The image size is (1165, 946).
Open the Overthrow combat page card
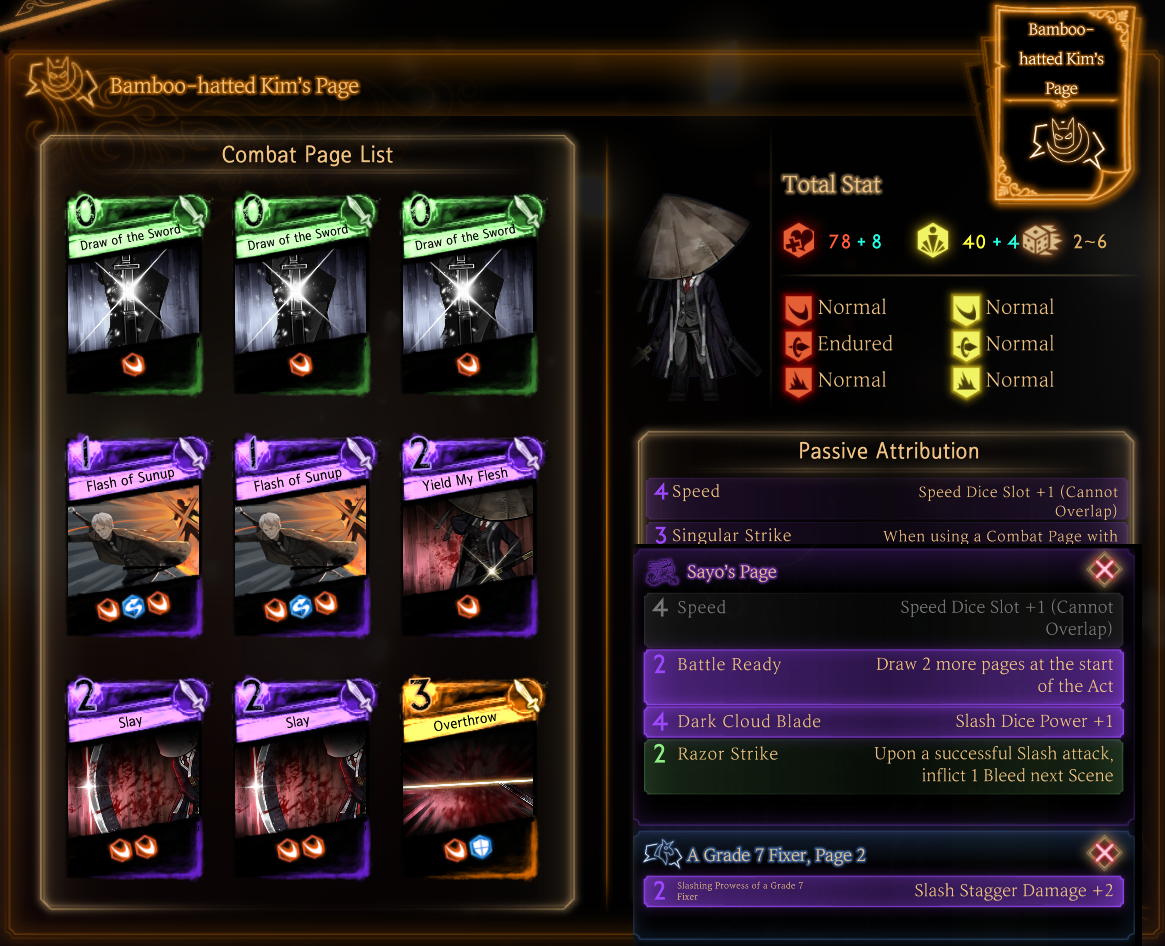[x=470, y=777]
